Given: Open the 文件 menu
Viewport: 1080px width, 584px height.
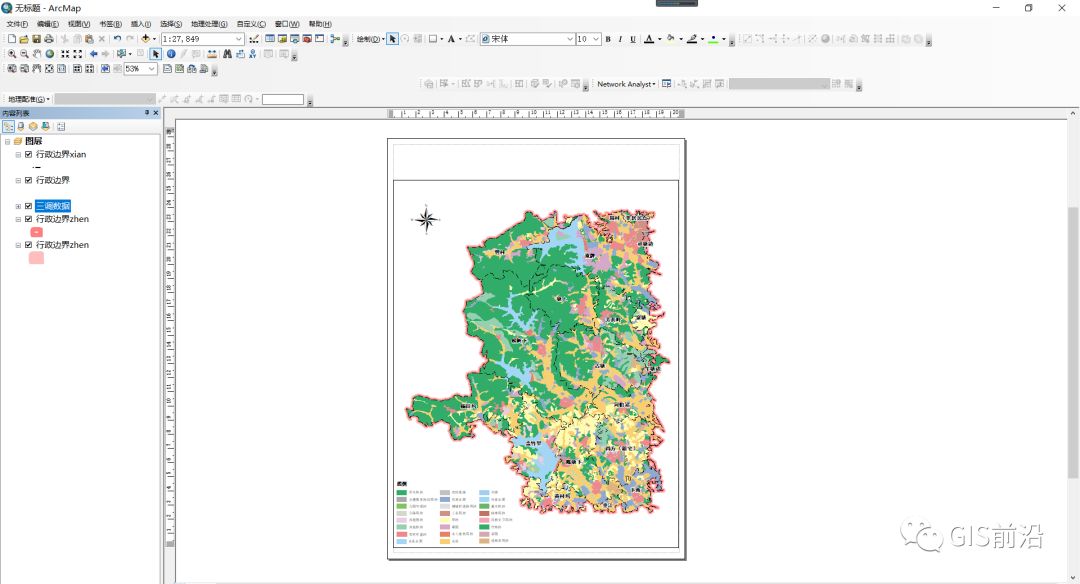Looking at the screenshot, I should click(x=17, y=24).
